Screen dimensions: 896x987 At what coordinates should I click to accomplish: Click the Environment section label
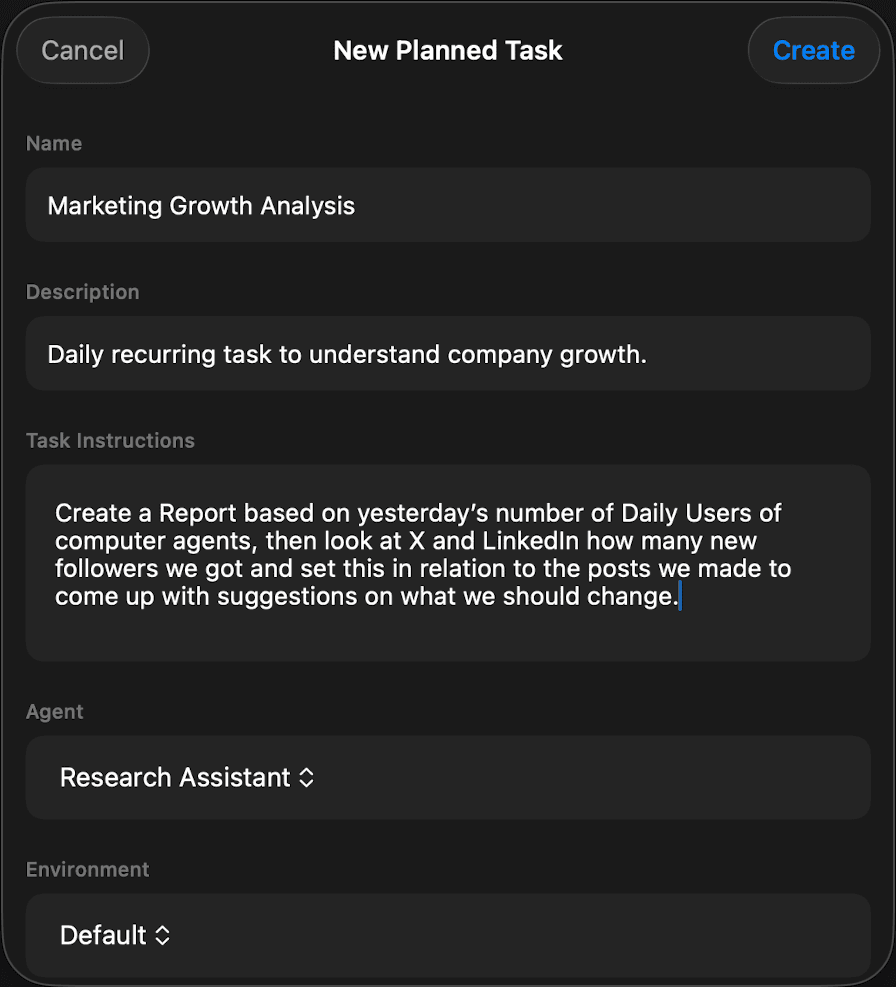click(88, 869)
